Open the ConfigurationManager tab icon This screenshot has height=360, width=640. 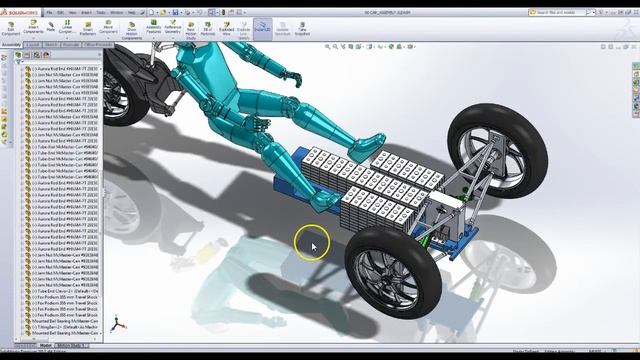[37, 55]
